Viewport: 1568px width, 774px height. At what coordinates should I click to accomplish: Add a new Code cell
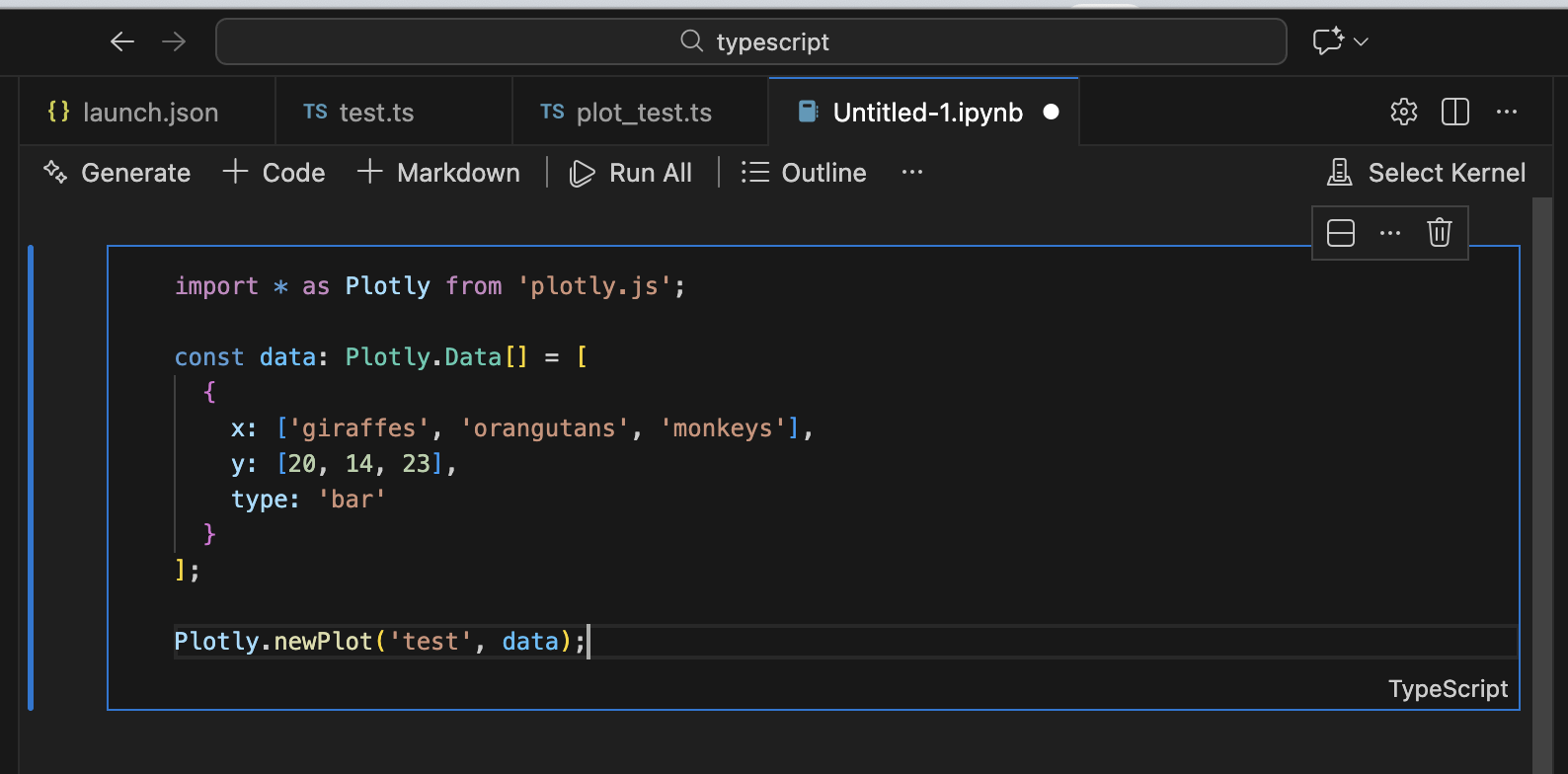[274, 173]
